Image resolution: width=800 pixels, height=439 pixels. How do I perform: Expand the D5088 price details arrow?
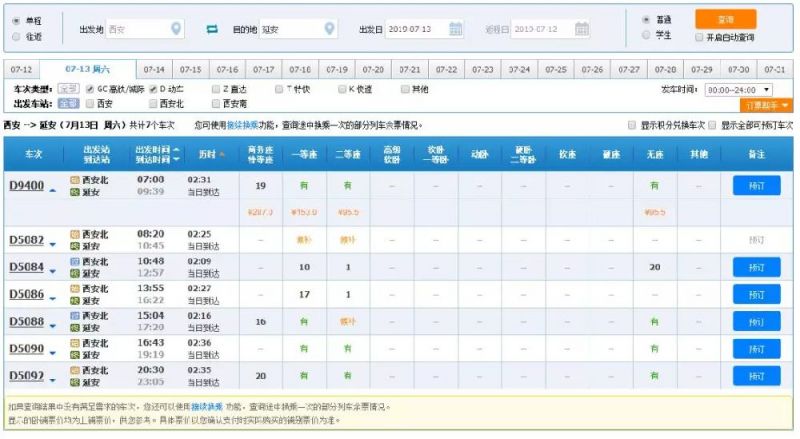click(x=53, y=326)
